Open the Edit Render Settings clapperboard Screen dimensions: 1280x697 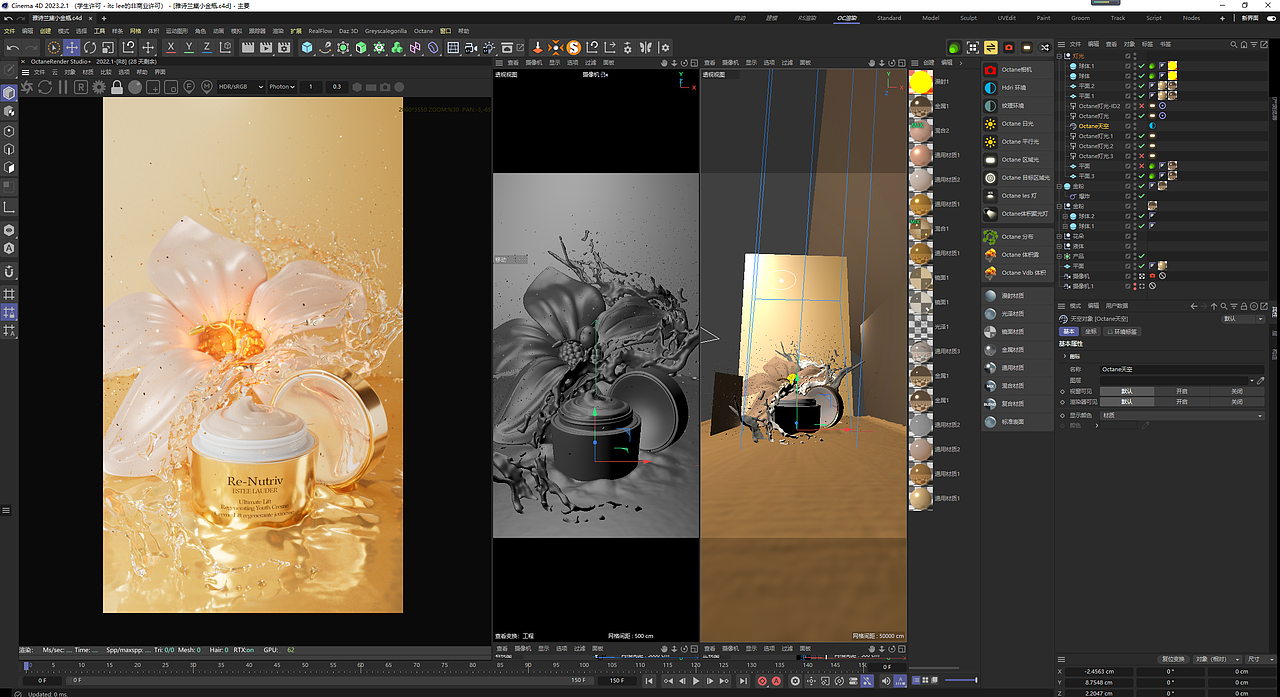pyautogui.click(x=283, y=47)
